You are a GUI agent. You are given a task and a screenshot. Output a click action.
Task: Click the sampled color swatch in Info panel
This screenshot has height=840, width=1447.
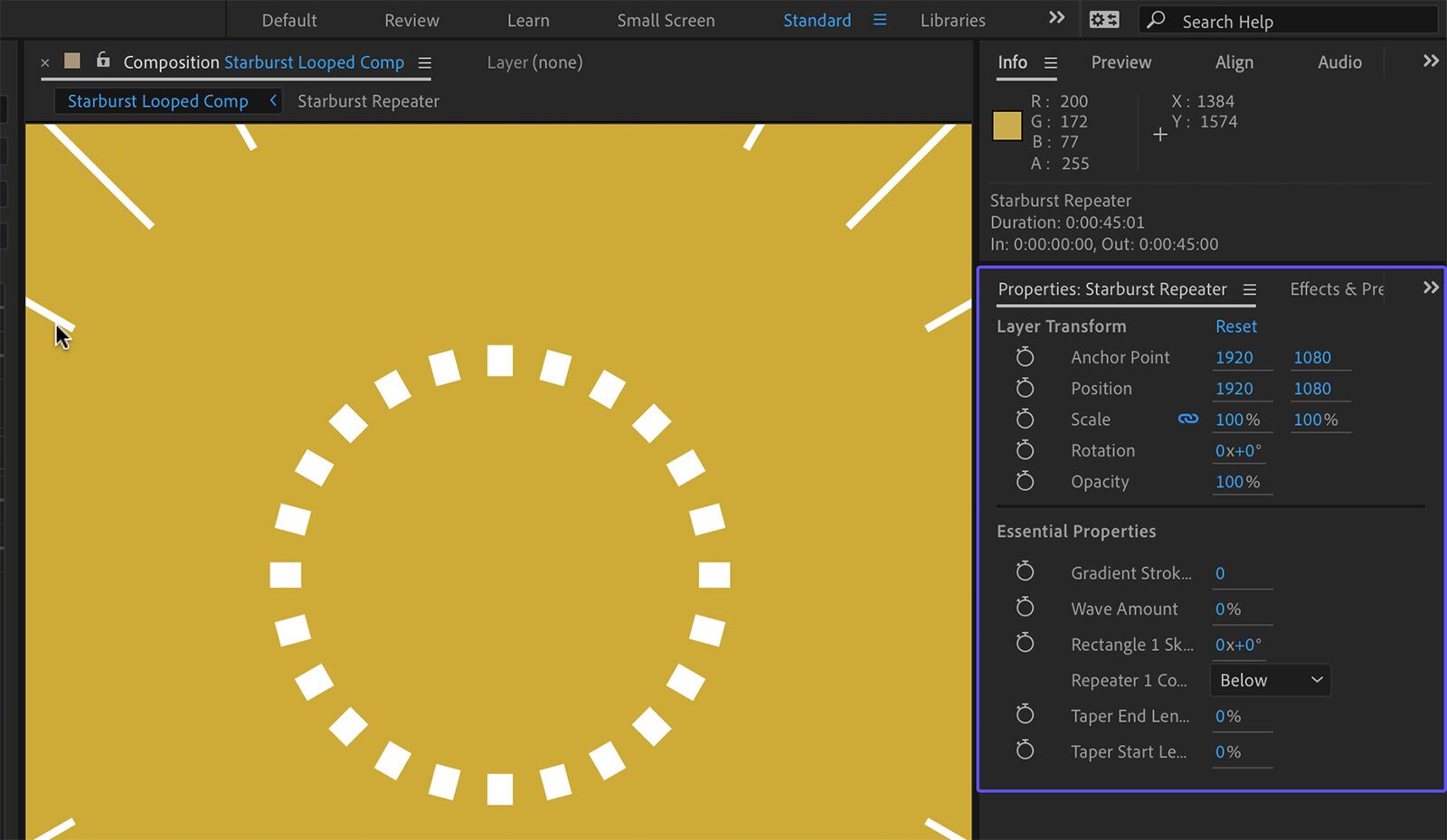(x=1006, y=126)
